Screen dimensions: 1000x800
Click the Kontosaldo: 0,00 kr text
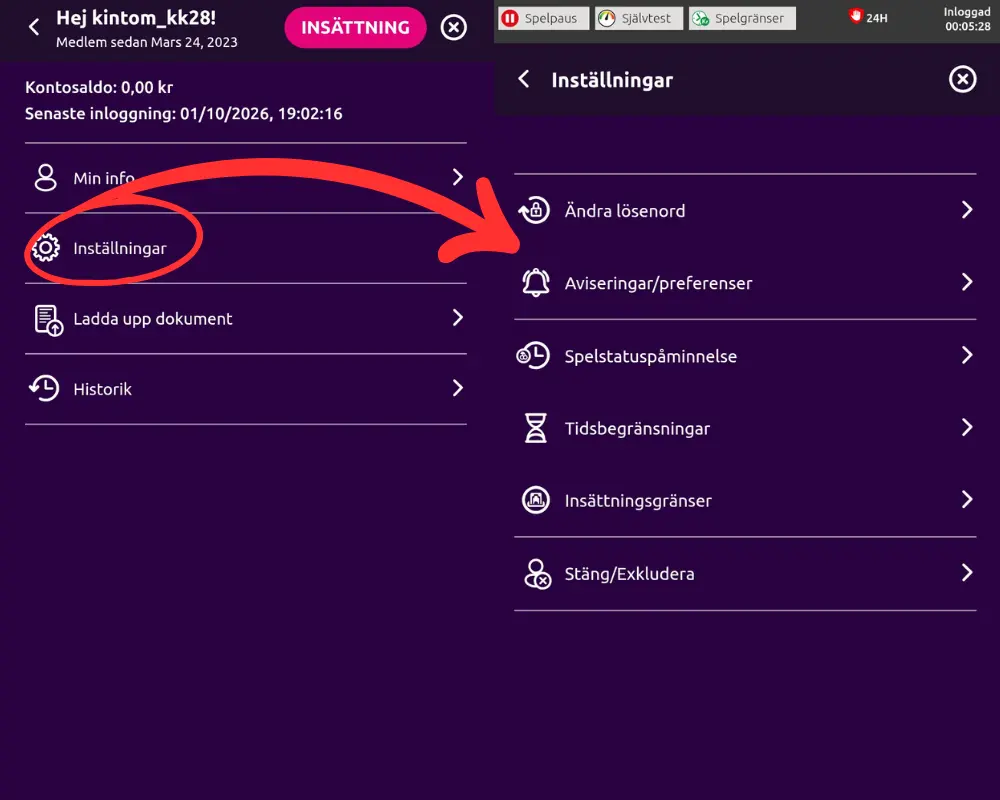(x=99, y=87)
